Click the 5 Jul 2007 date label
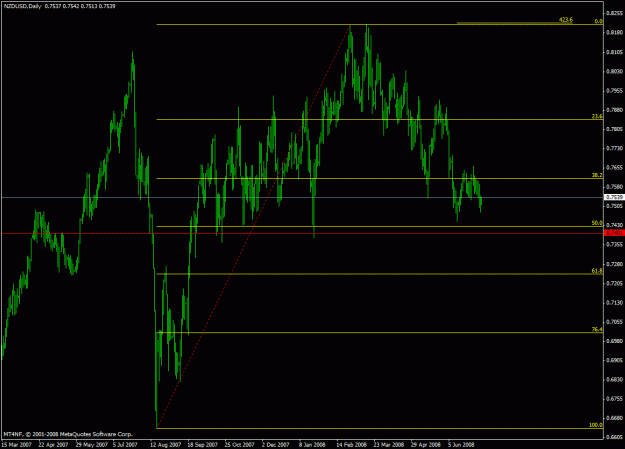 pyautogui.click(x=125, y=445)
